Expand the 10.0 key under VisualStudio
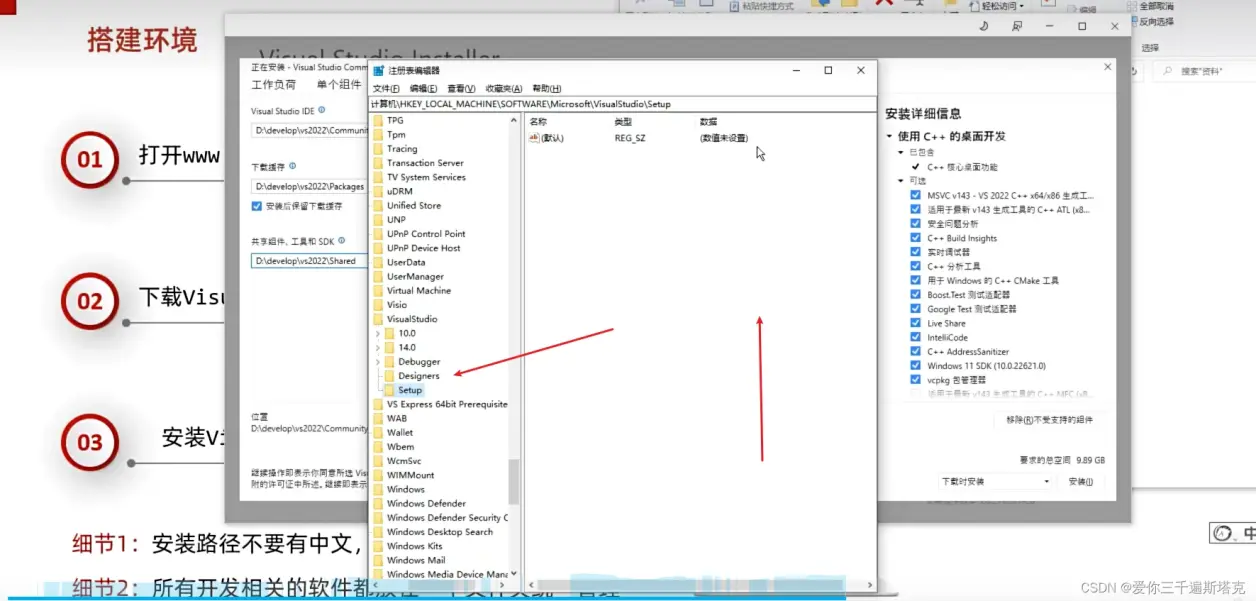This screenshot has height=601, width=1256. [x=377, y=333]
